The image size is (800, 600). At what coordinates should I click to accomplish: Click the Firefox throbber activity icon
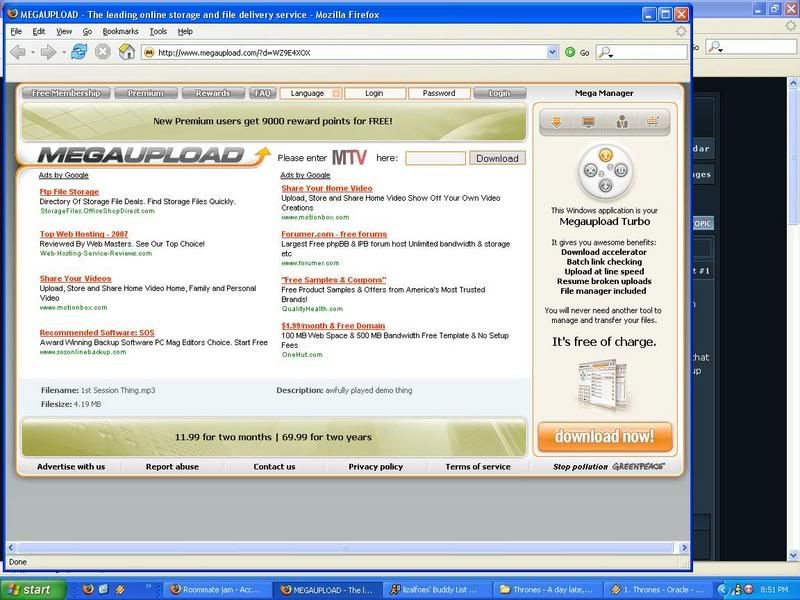click(681, 32)
